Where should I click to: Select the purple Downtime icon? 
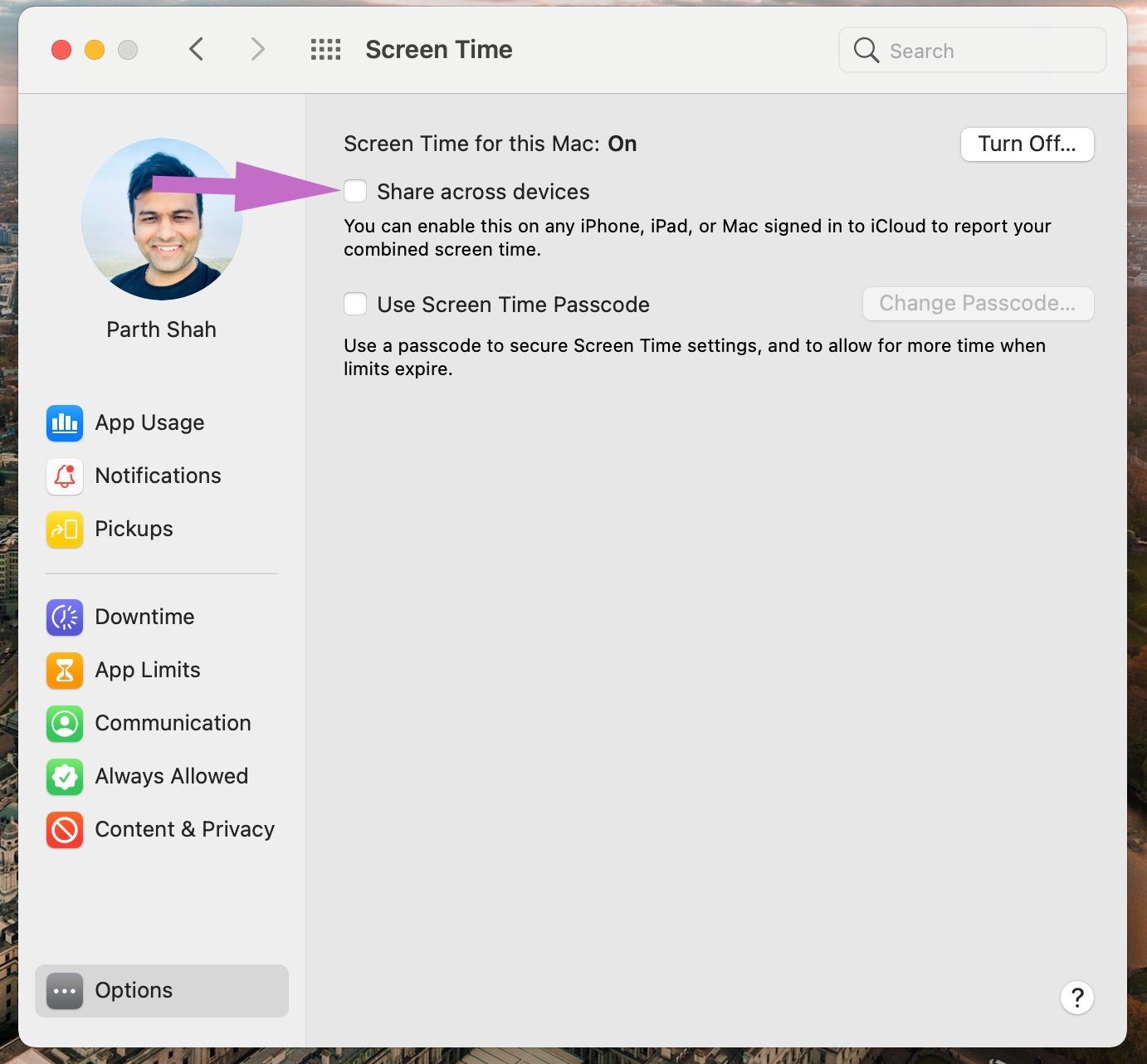point(65,617)
